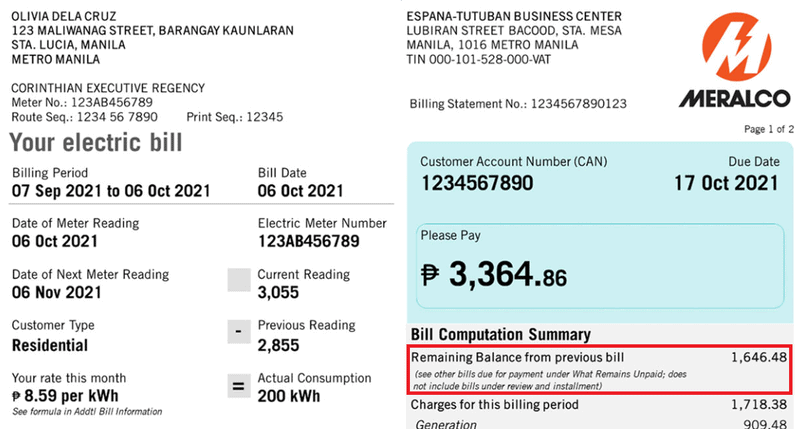800x429 pixels.
Task: Click charges amount 1,718.38
Action: [x=759, y=405]
